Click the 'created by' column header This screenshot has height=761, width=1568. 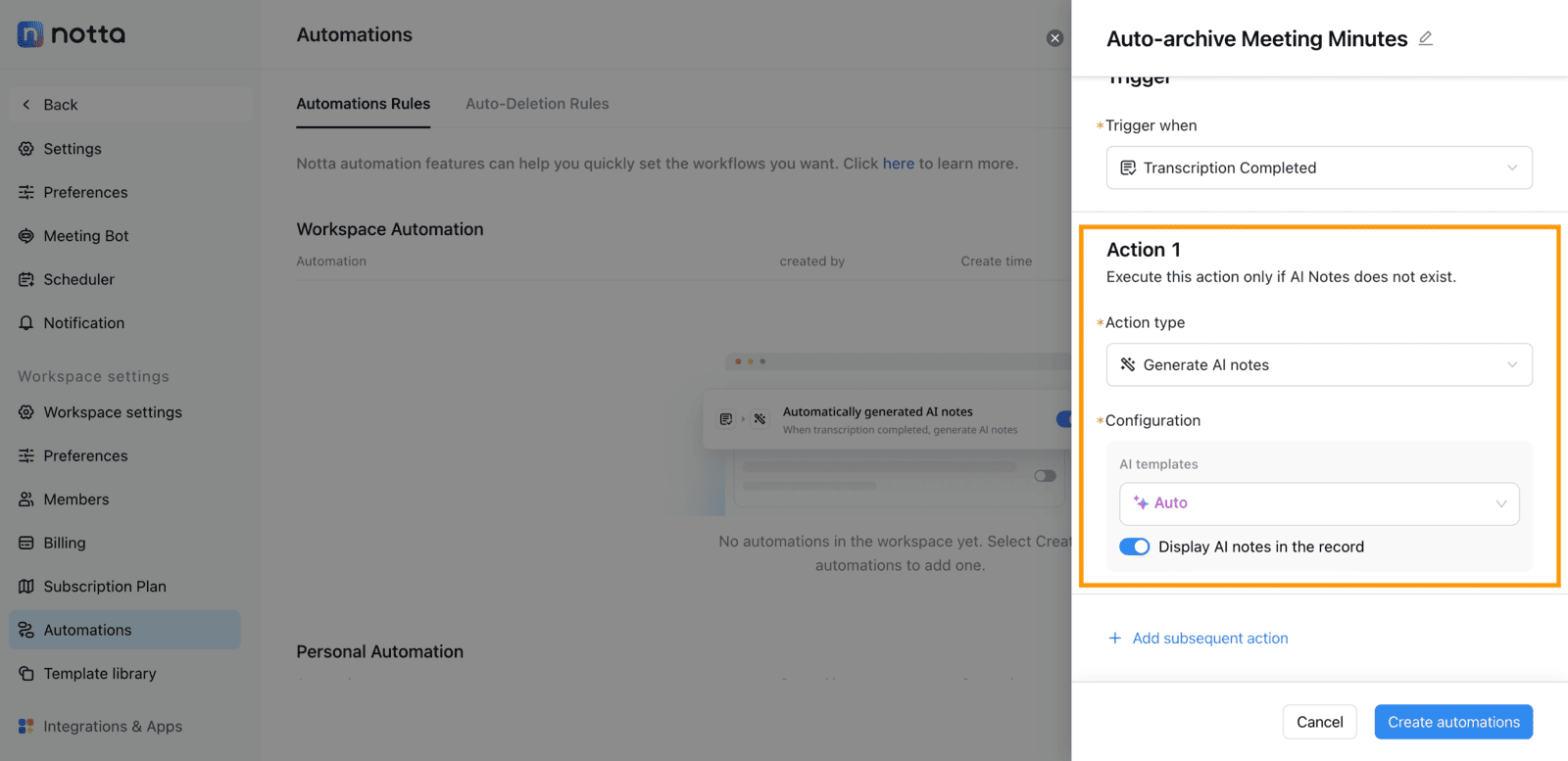(812, 262)
